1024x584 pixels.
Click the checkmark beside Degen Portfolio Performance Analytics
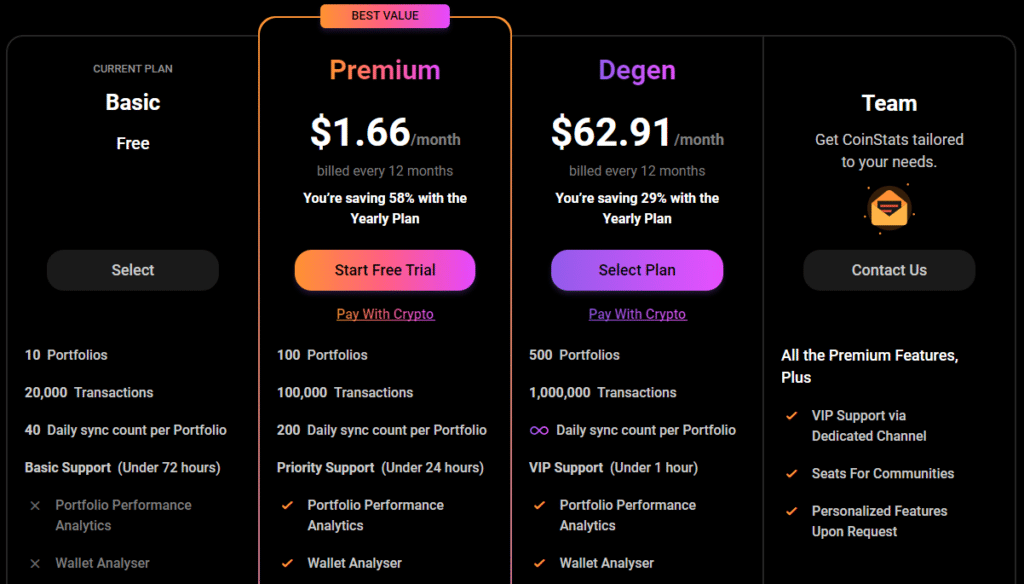click(x=539, y=505)
